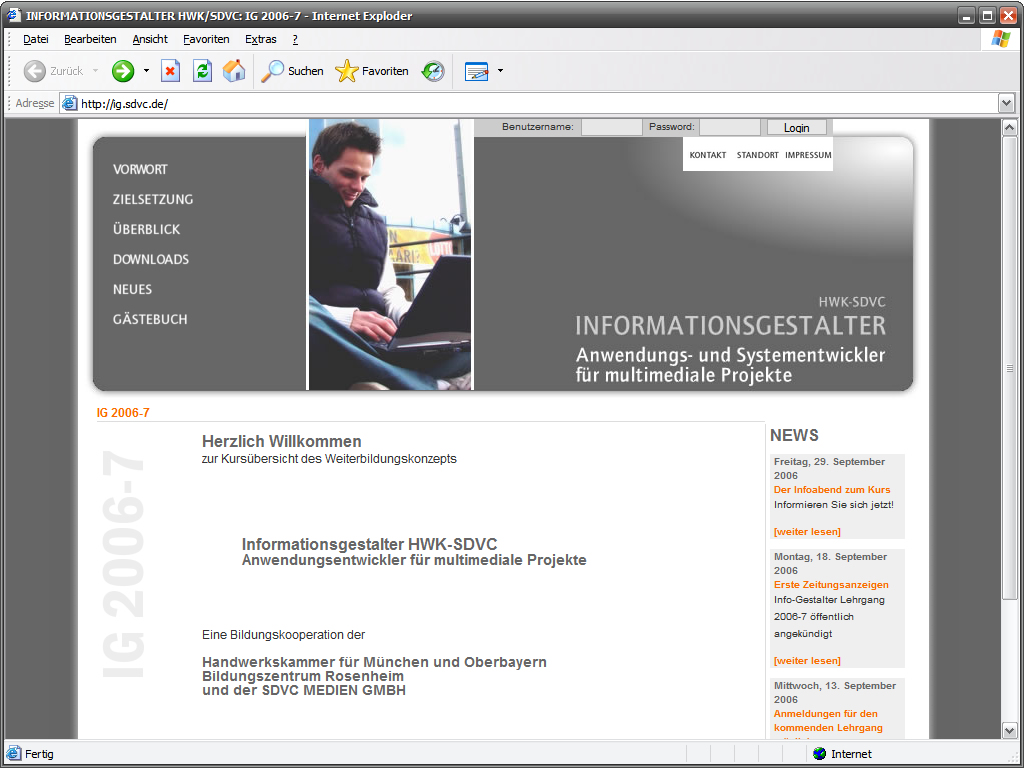Click scrollbar down arrow
This screenshot has width=1024, height=768.
pyautogui.click(x=1009, y=731)
